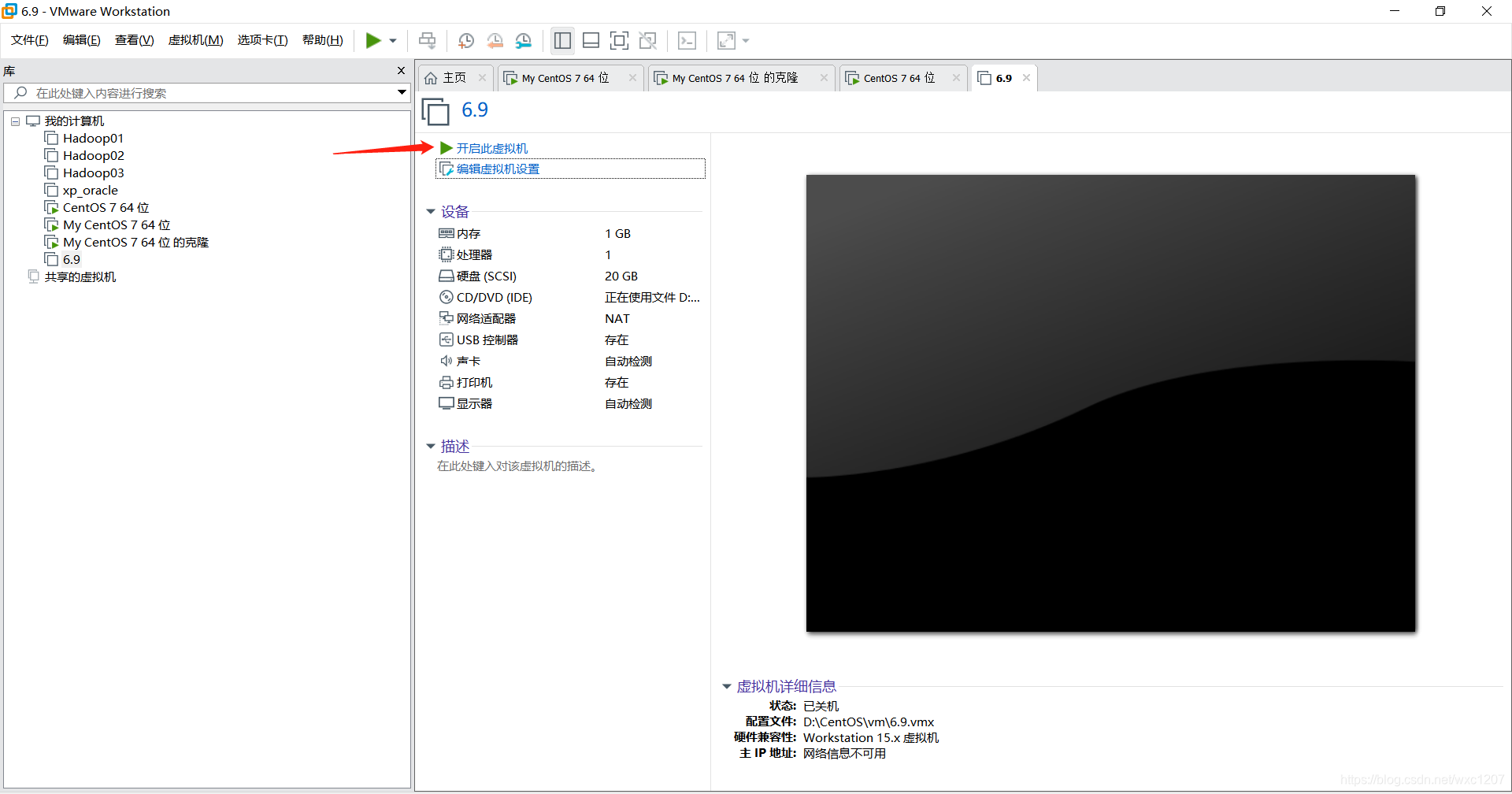1512x794 pixels.
Task: Click the send Ctrl+Alt+Del toolbar icon
Action: pyautogui.click(x=427, y=40)
